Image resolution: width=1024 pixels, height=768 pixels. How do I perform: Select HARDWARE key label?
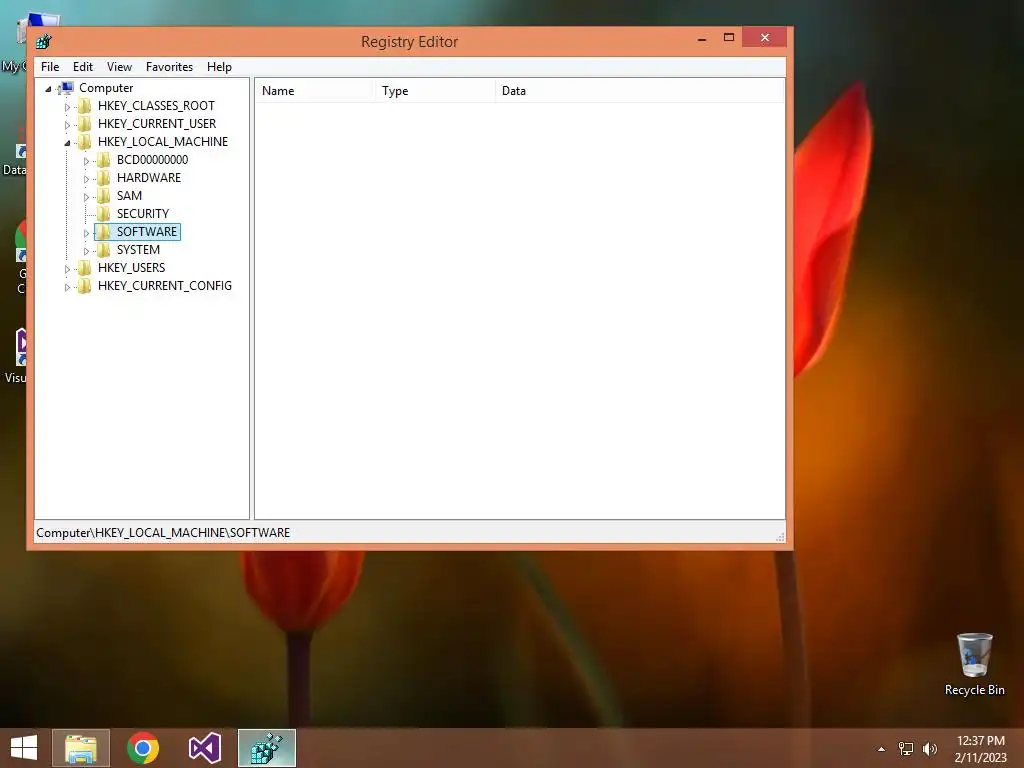[x=149, y=178]
